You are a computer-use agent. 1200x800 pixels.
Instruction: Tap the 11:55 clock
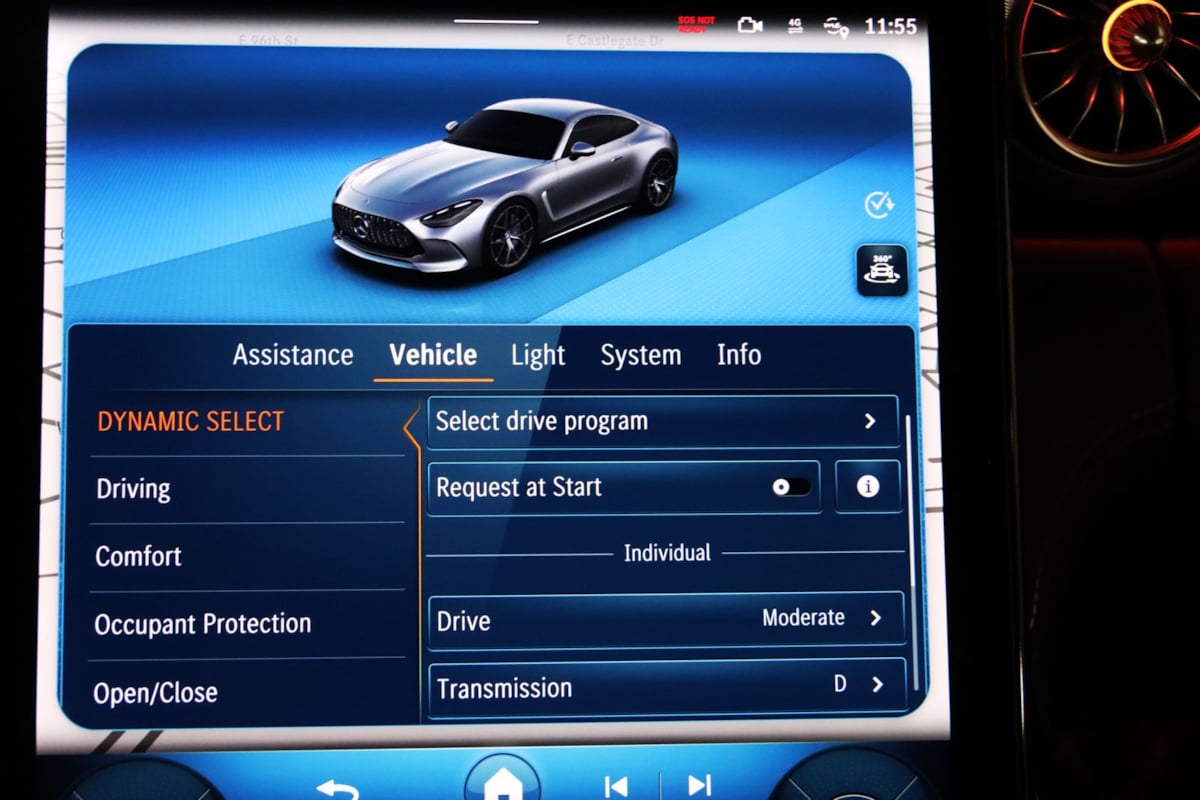(890, 27)
